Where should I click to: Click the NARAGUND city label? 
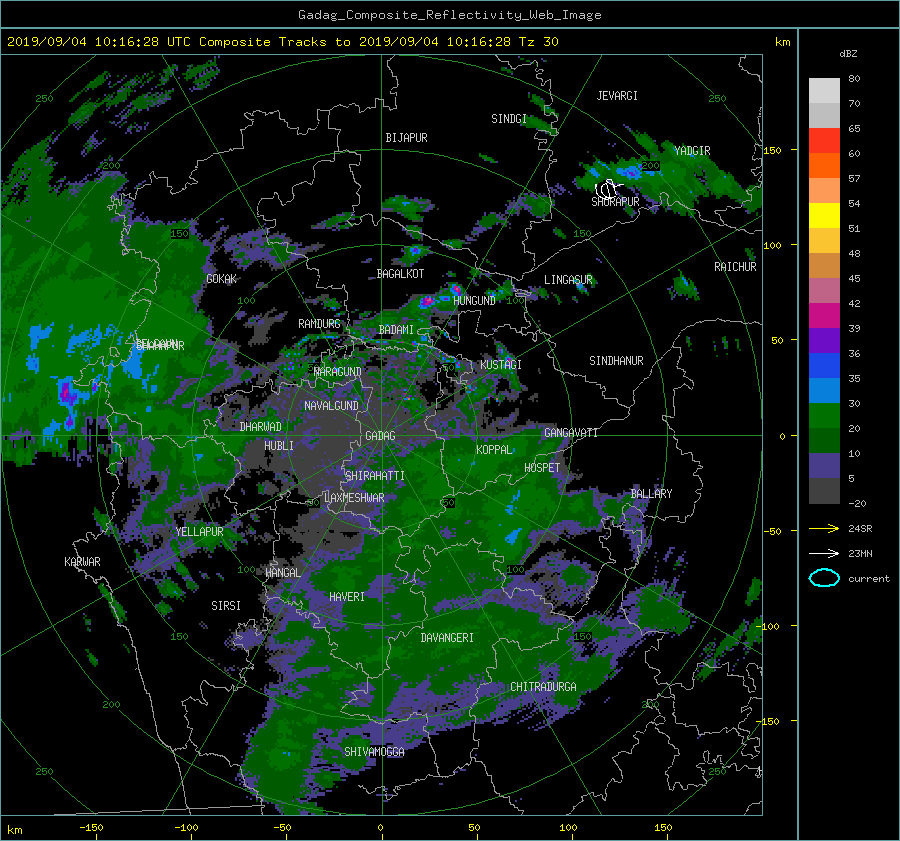338,372
